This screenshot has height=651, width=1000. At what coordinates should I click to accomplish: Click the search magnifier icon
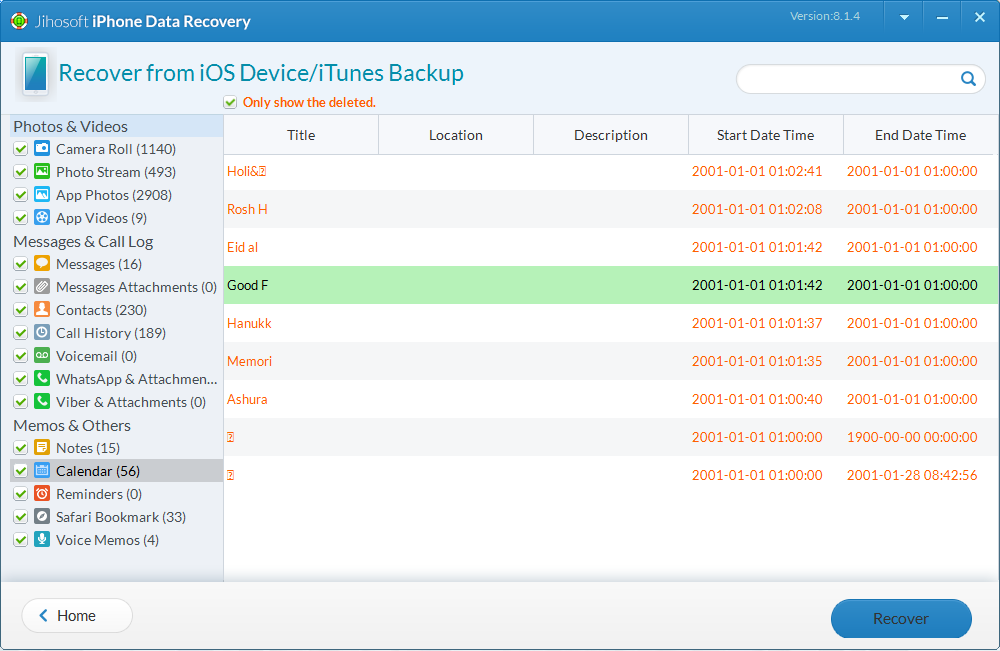point(966,78)
